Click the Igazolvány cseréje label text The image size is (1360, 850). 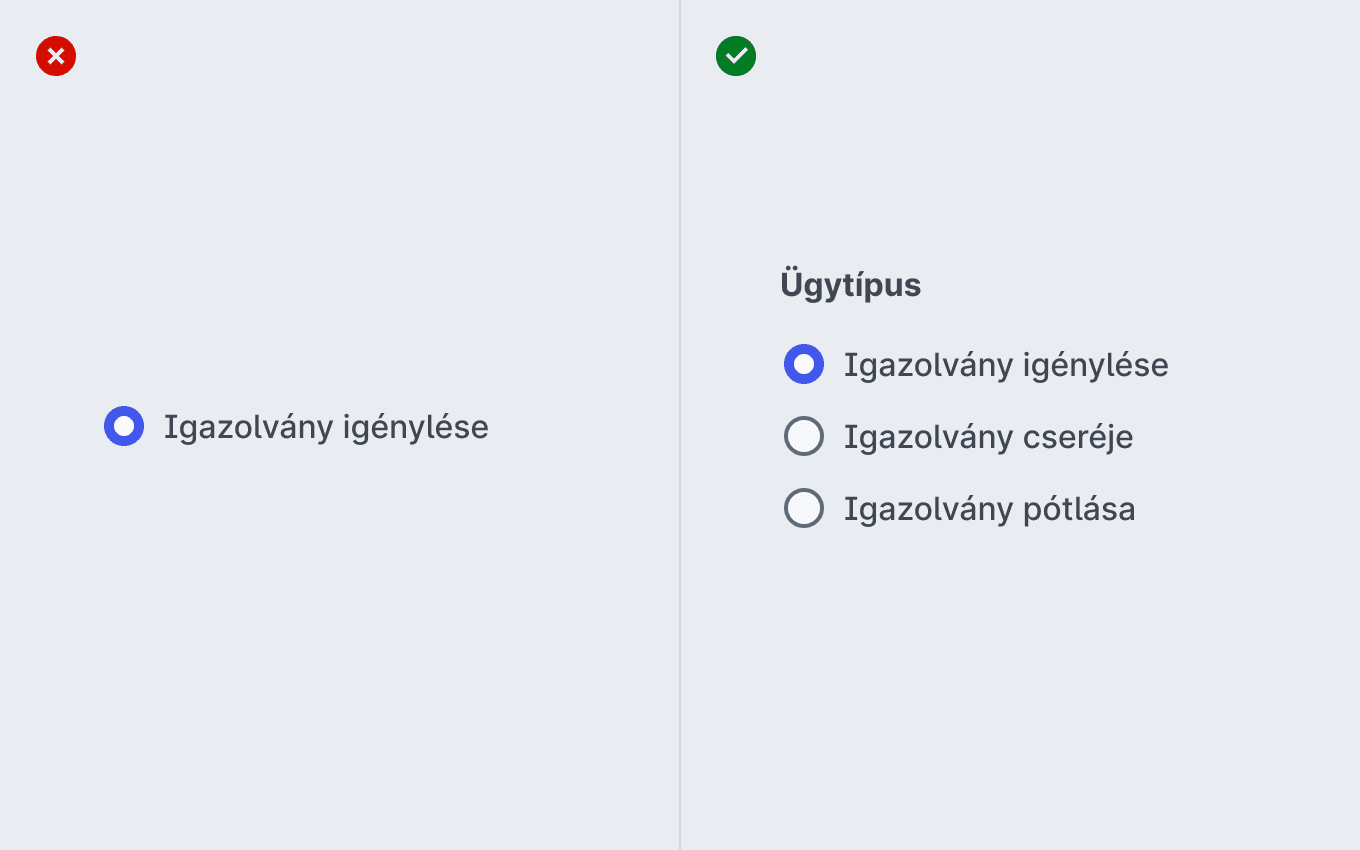tap(988, 437)
